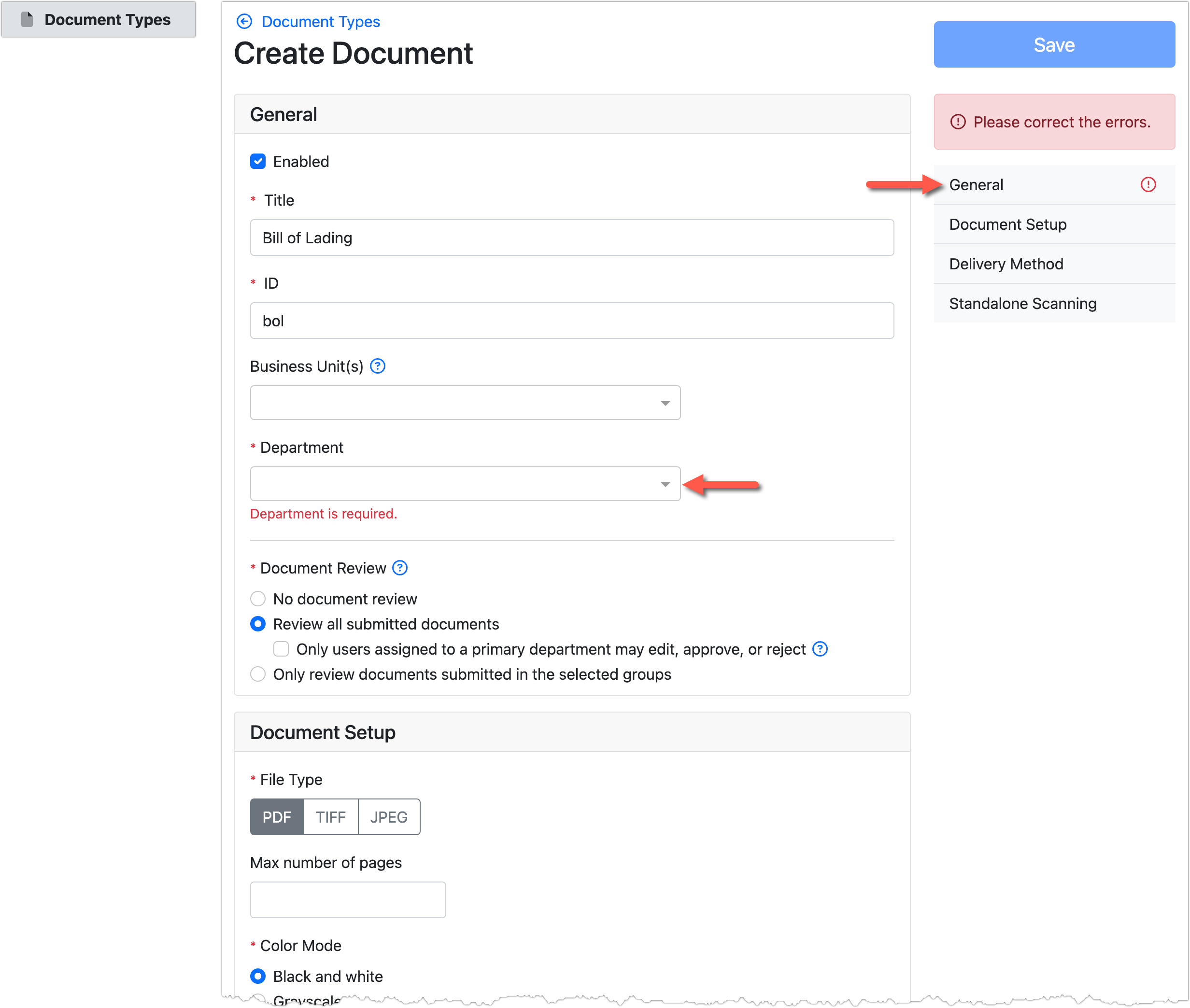1190x1008 pixels.
Task: Click the Save button
Action: click(x=1054, y=44)
